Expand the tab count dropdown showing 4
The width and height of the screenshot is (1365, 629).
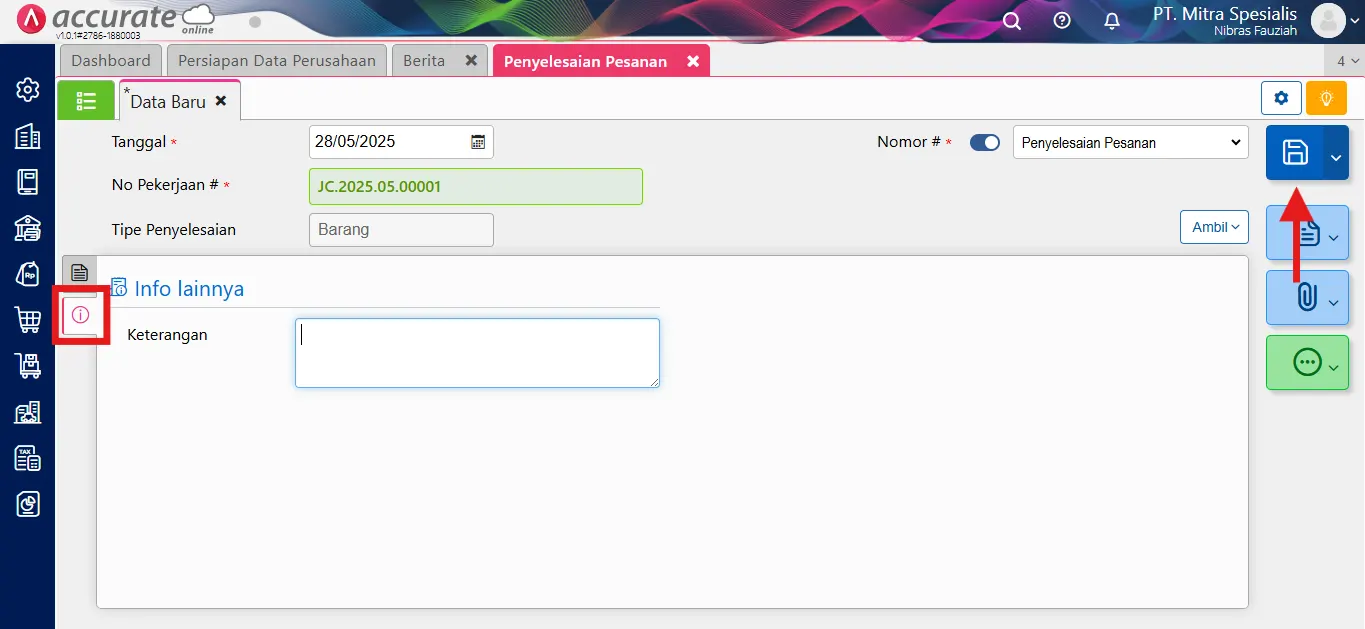[1345, 61]
